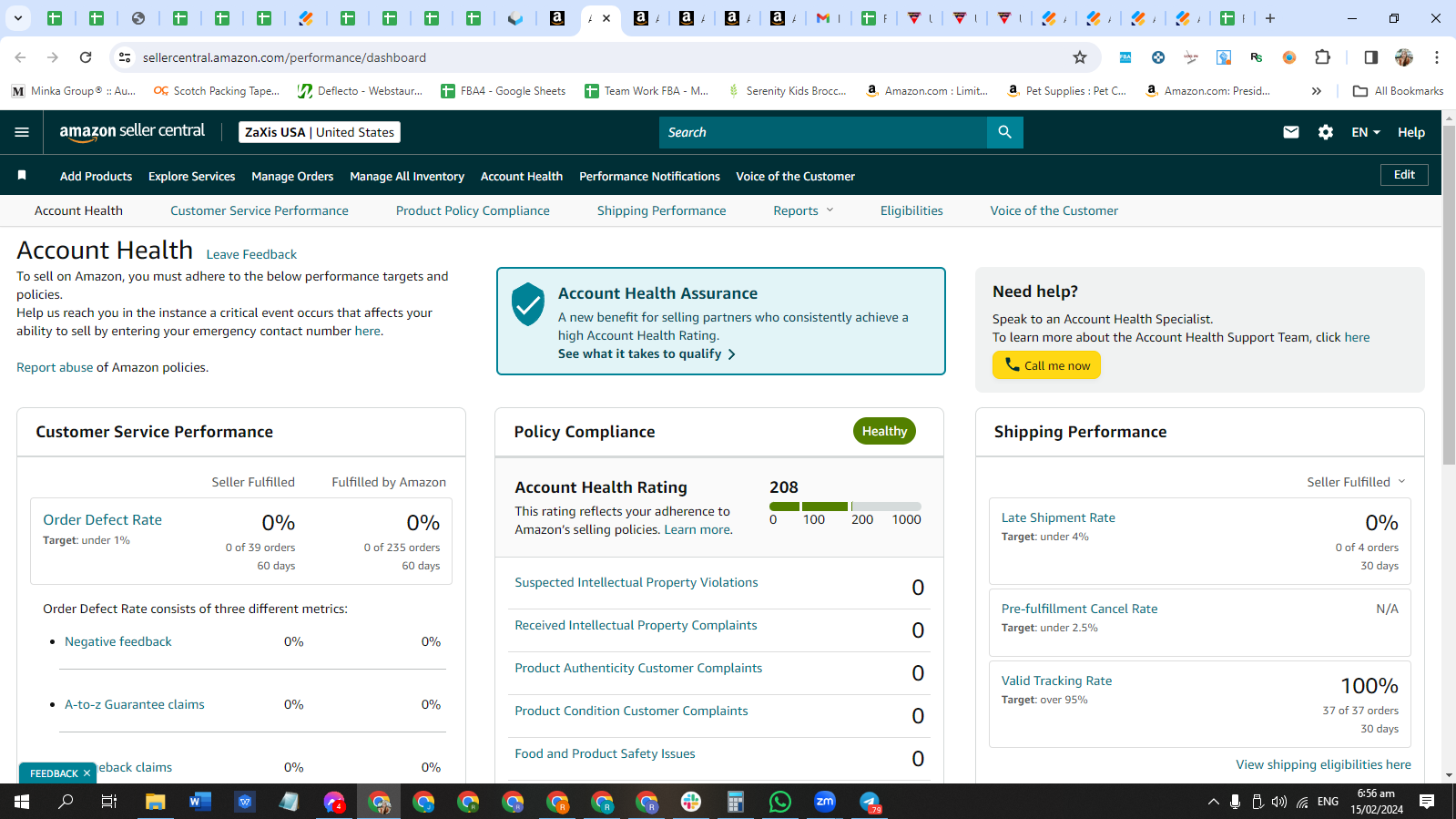Screen dimensions: 1456x819
Task: Open the All Bookmarks folder
Action: [x=1398, y=91]
